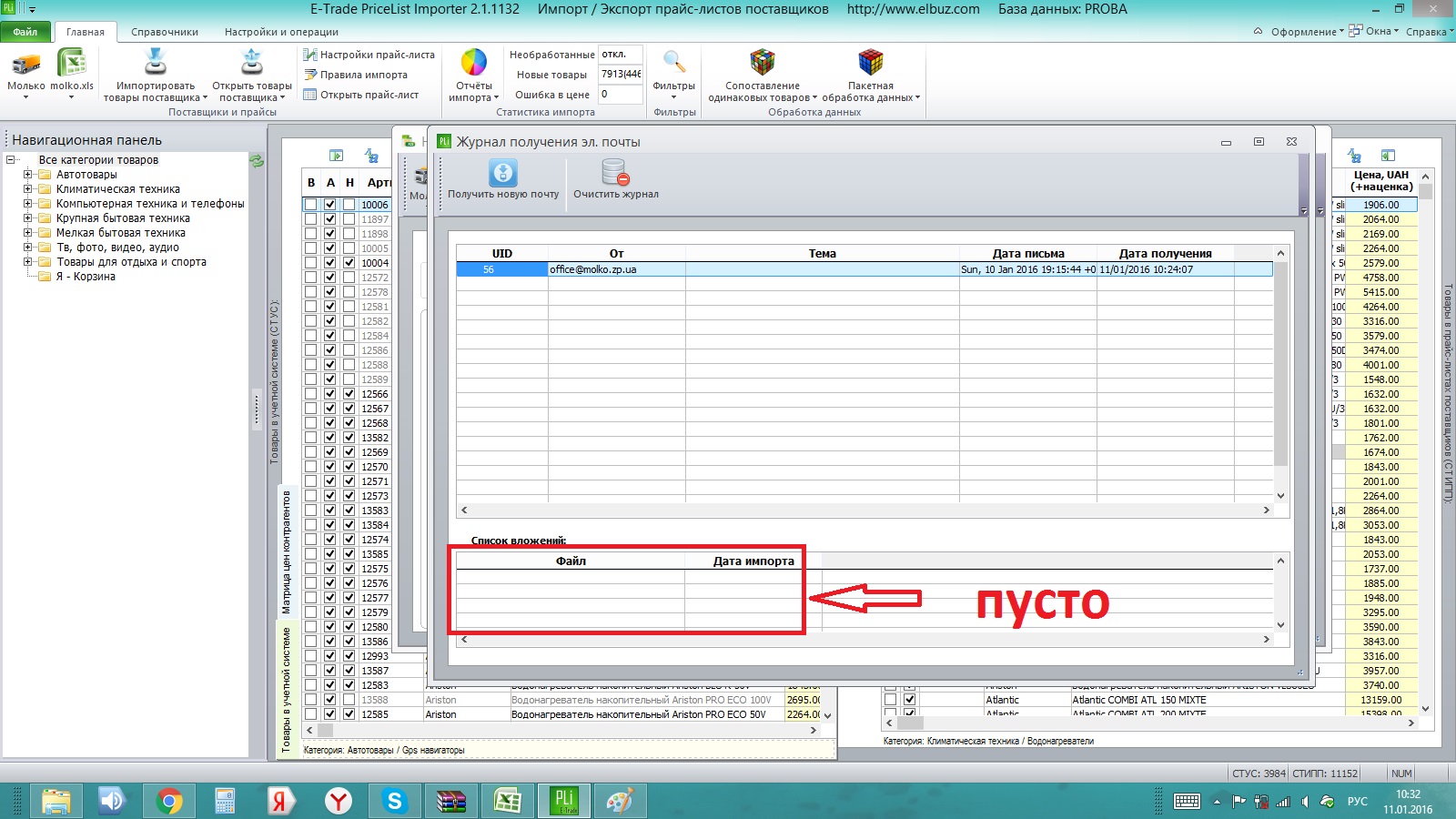Screen dimensions: 1456x819
Task: Toggle the checked box in the Atlantic COMBI ATL 150 MIXTE row
Action: click(909, 700)
